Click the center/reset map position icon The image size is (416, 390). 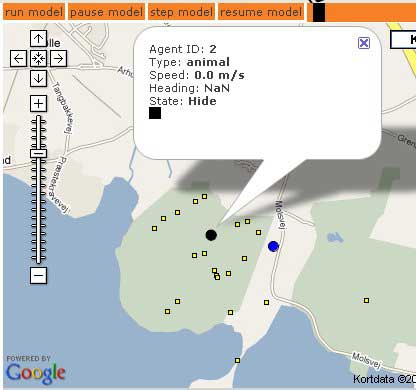coord(38,59)
